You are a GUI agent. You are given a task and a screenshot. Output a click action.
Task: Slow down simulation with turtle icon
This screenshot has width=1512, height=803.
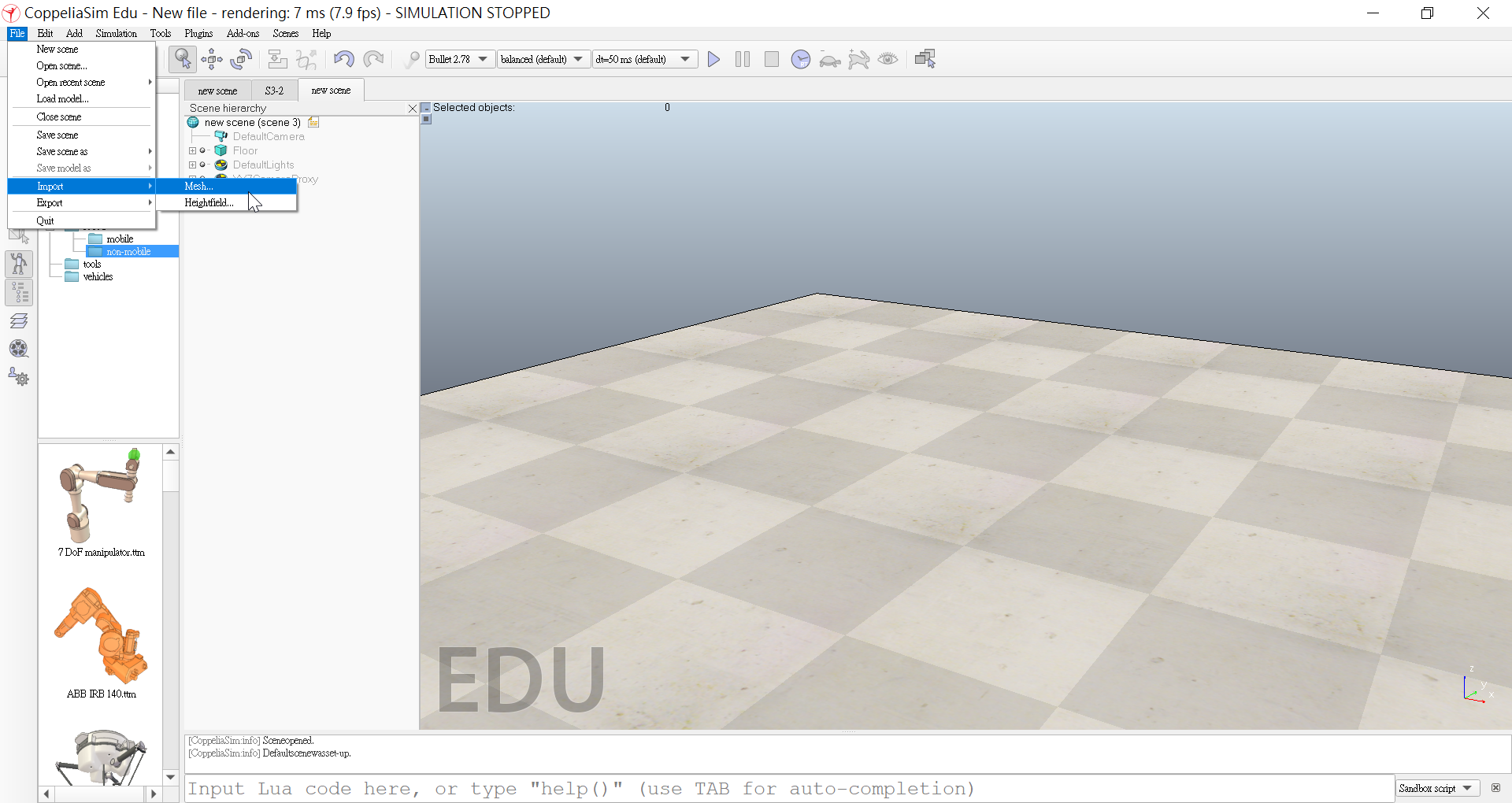click(829, 59)
